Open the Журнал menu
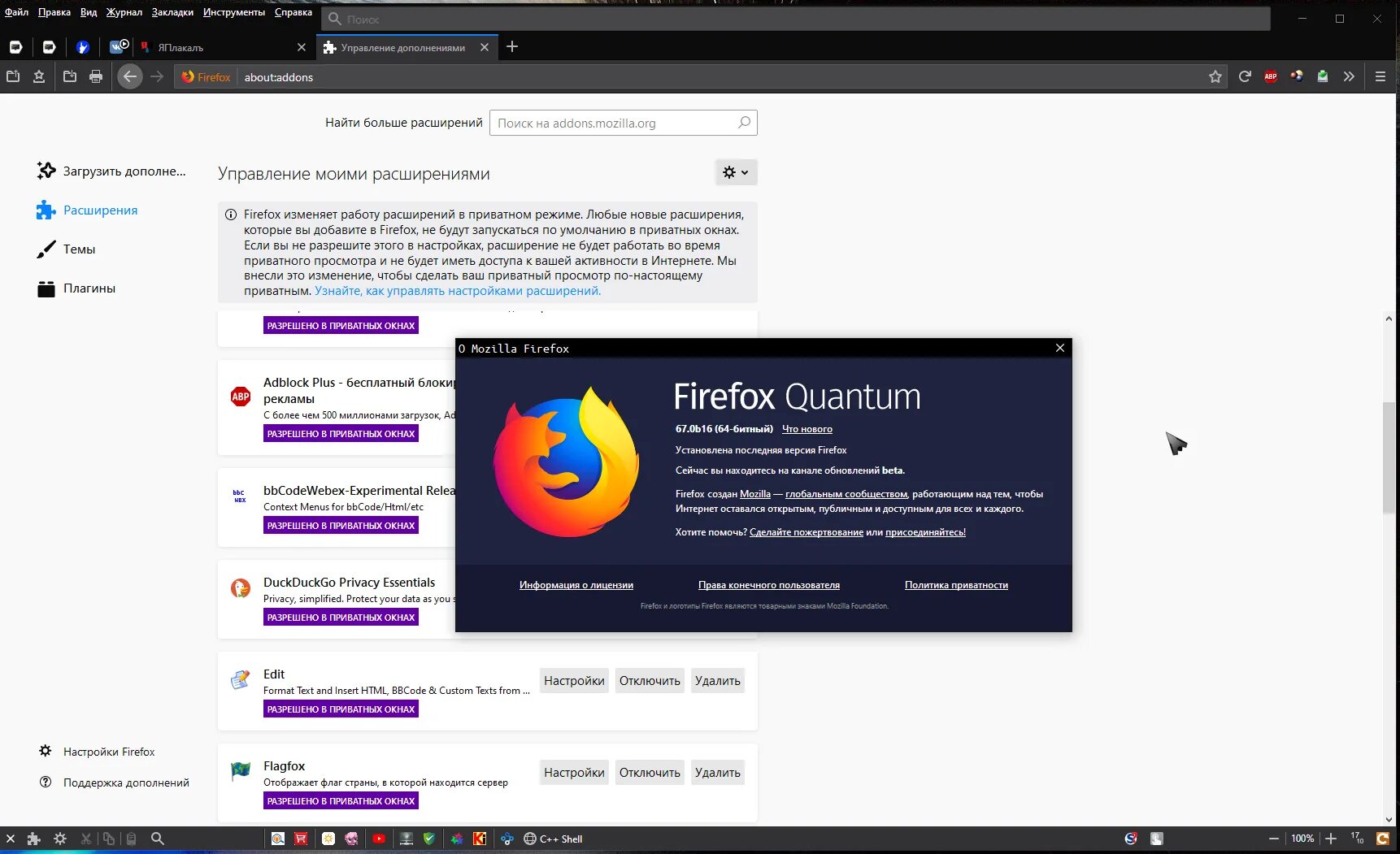Screen dimensions: 1400x854 tap(124, 12)
